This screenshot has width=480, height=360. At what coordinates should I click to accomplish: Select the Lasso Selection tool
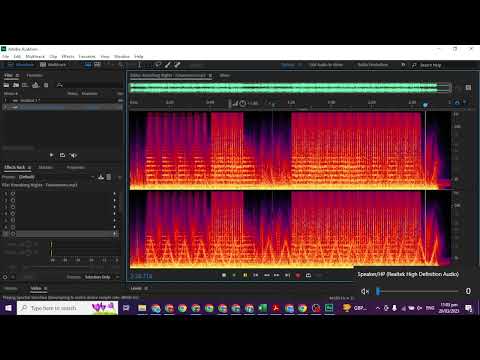pos(158,65)
